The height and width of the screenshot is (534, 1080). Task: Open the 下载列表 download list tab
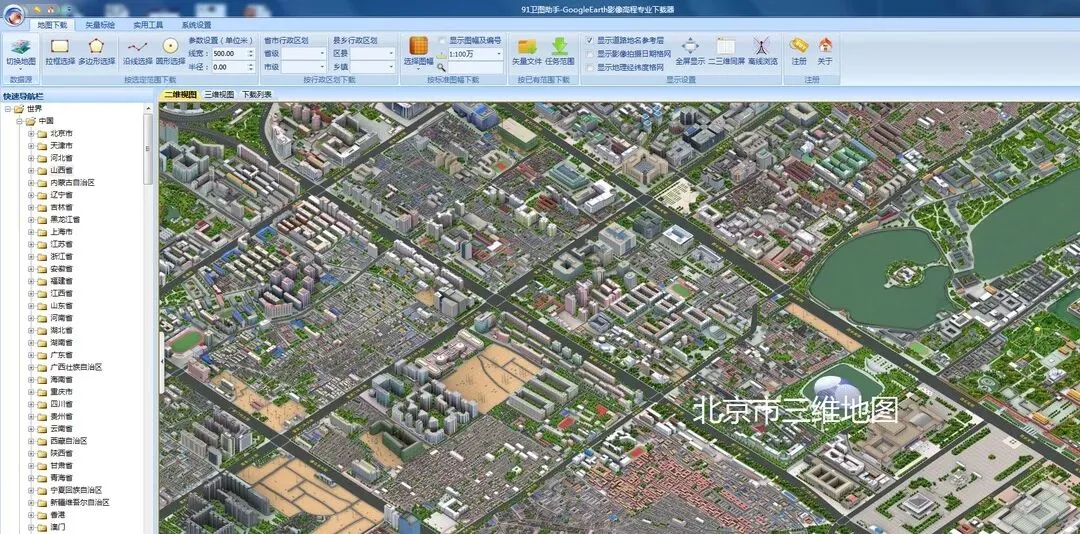click(257, 94)
